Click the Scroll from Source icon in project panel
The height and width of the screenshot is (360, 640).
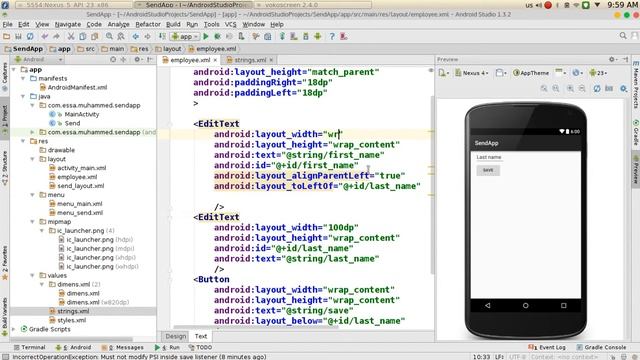(113, 60)
